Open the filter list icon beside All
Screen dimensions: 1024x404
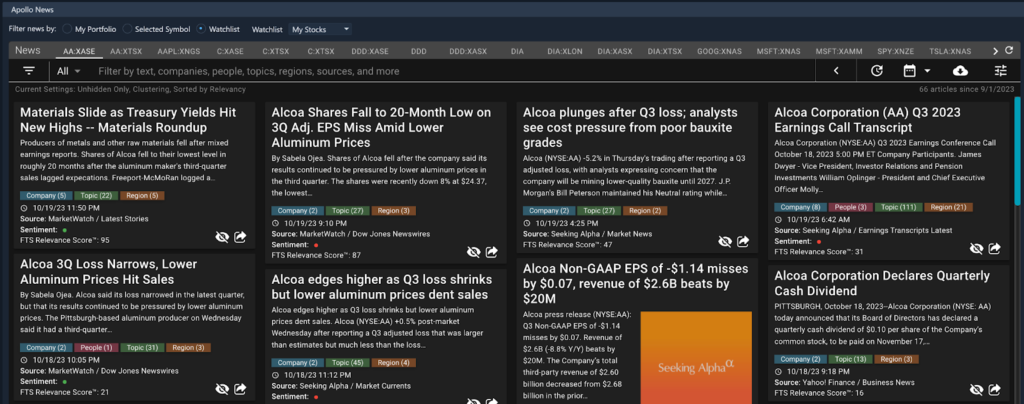click(29, 70)
